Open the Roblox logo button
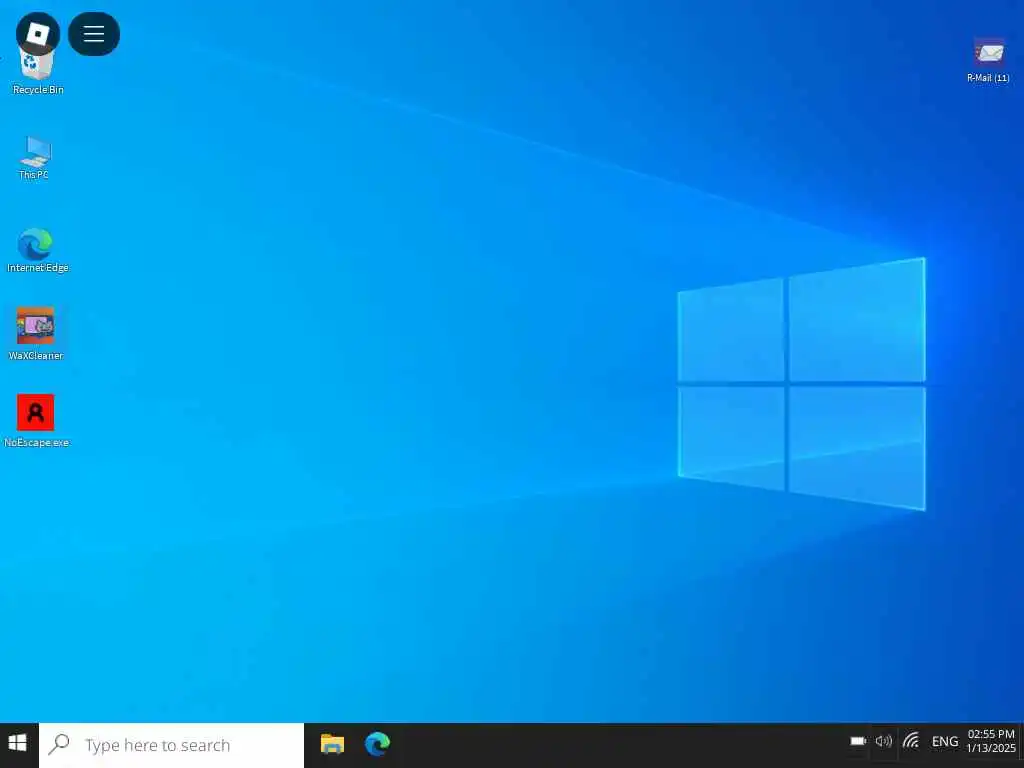The width and height of the screenshot is (1024, 768). [x=38, y=33]
